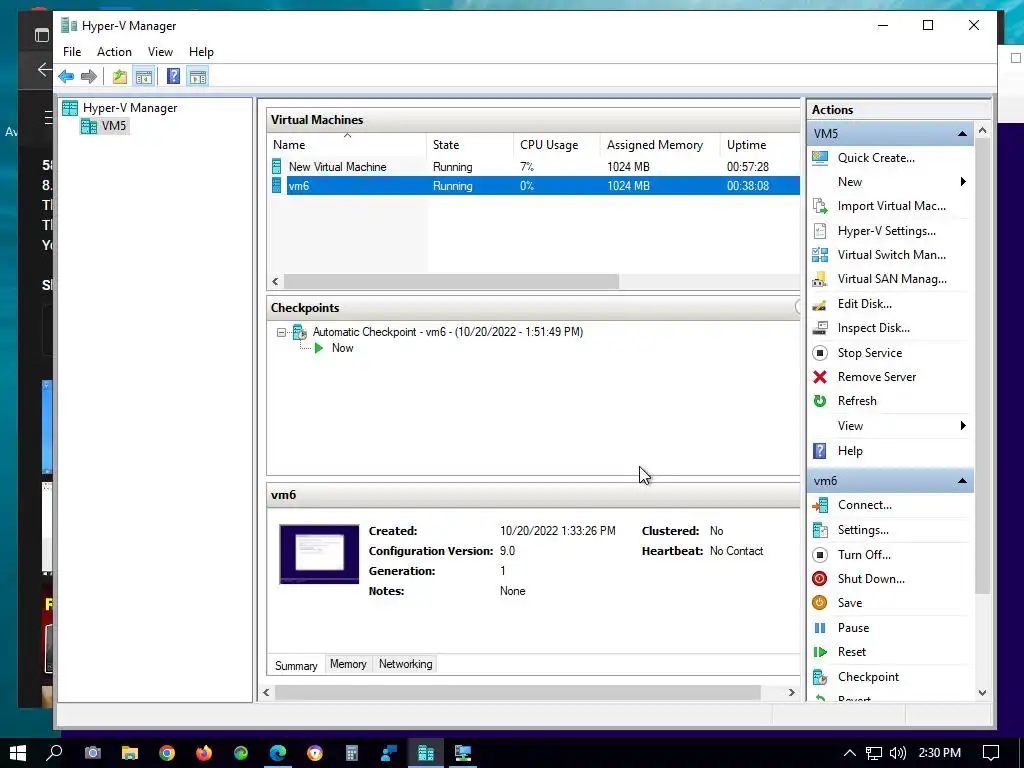
Task: Collapse the VM5 actions section
Action: 962,134
